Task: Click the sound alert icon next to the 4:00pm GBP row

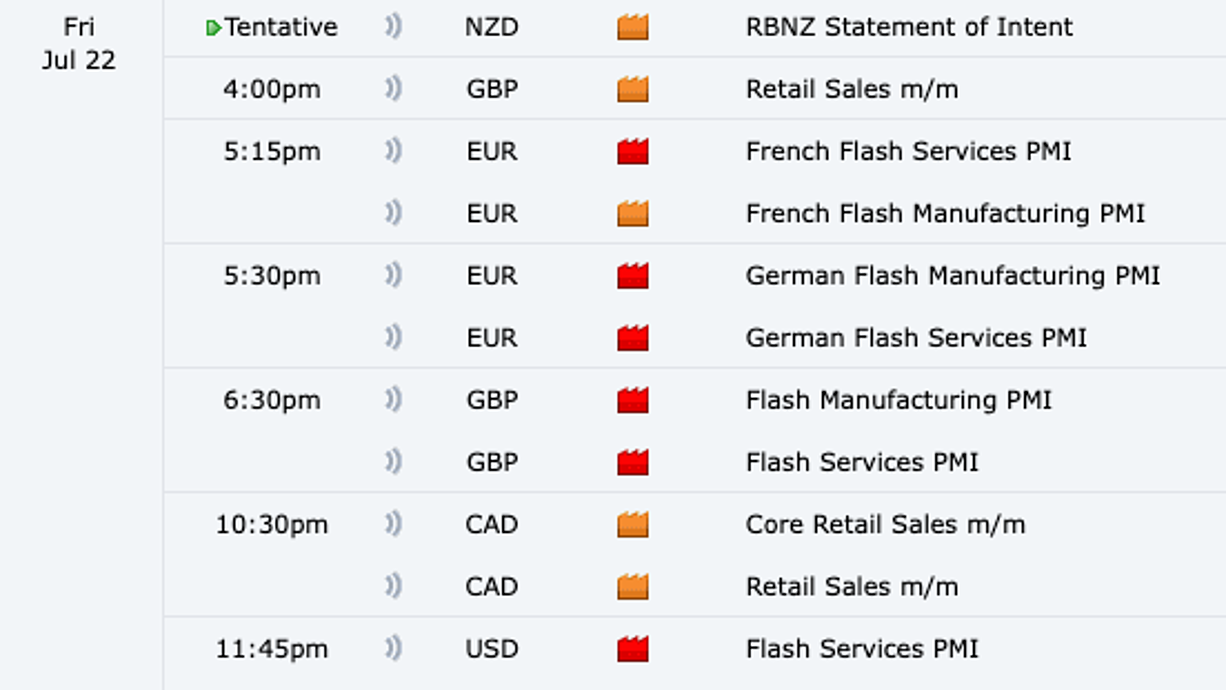Action: (x=393, y=89)
